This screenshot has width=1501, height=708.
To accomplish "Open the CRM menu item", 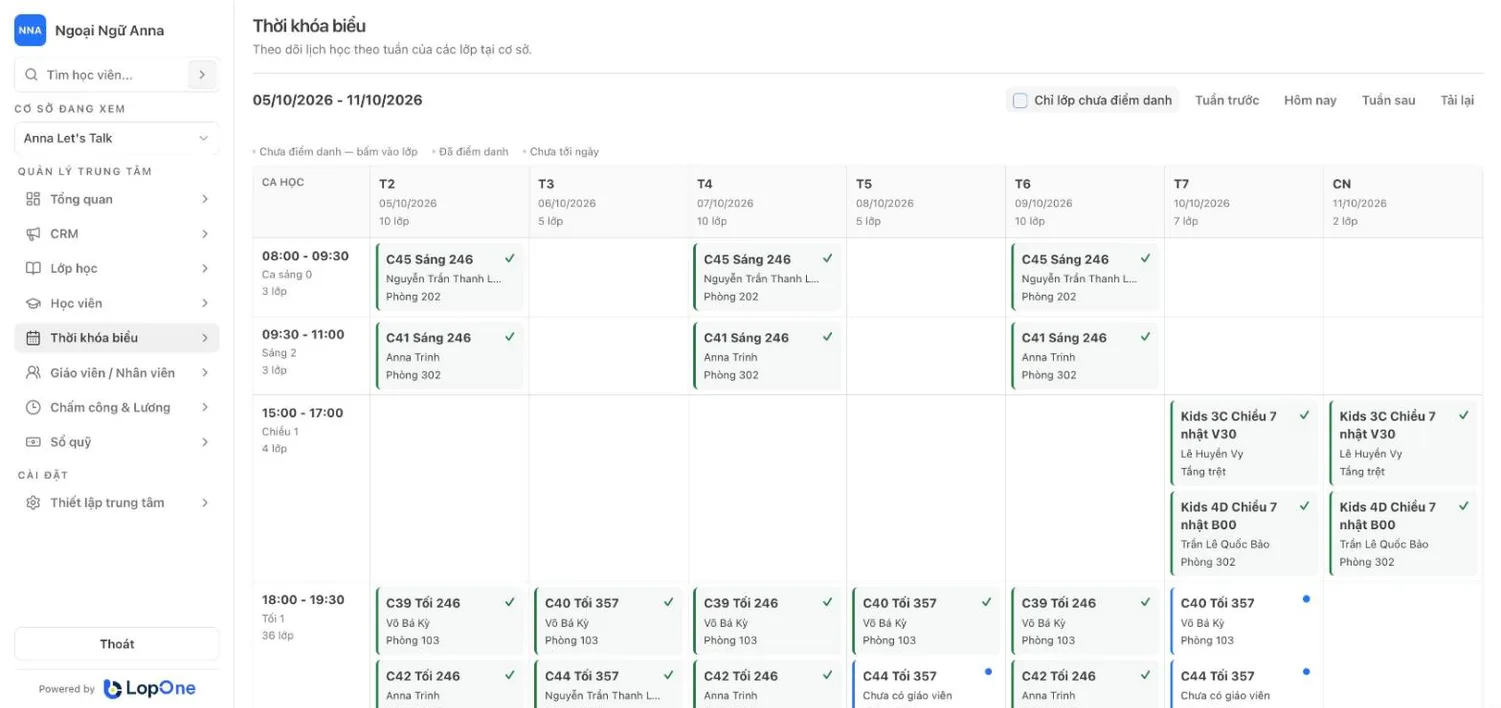I will (117, 234).
